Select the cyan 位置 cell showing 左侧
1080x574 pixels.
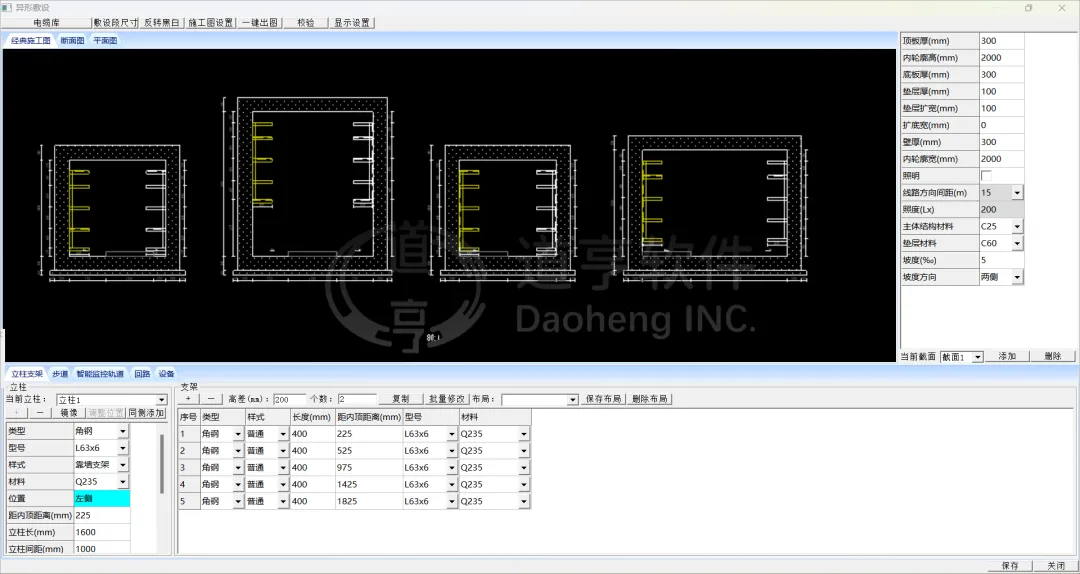click(102, 498)
